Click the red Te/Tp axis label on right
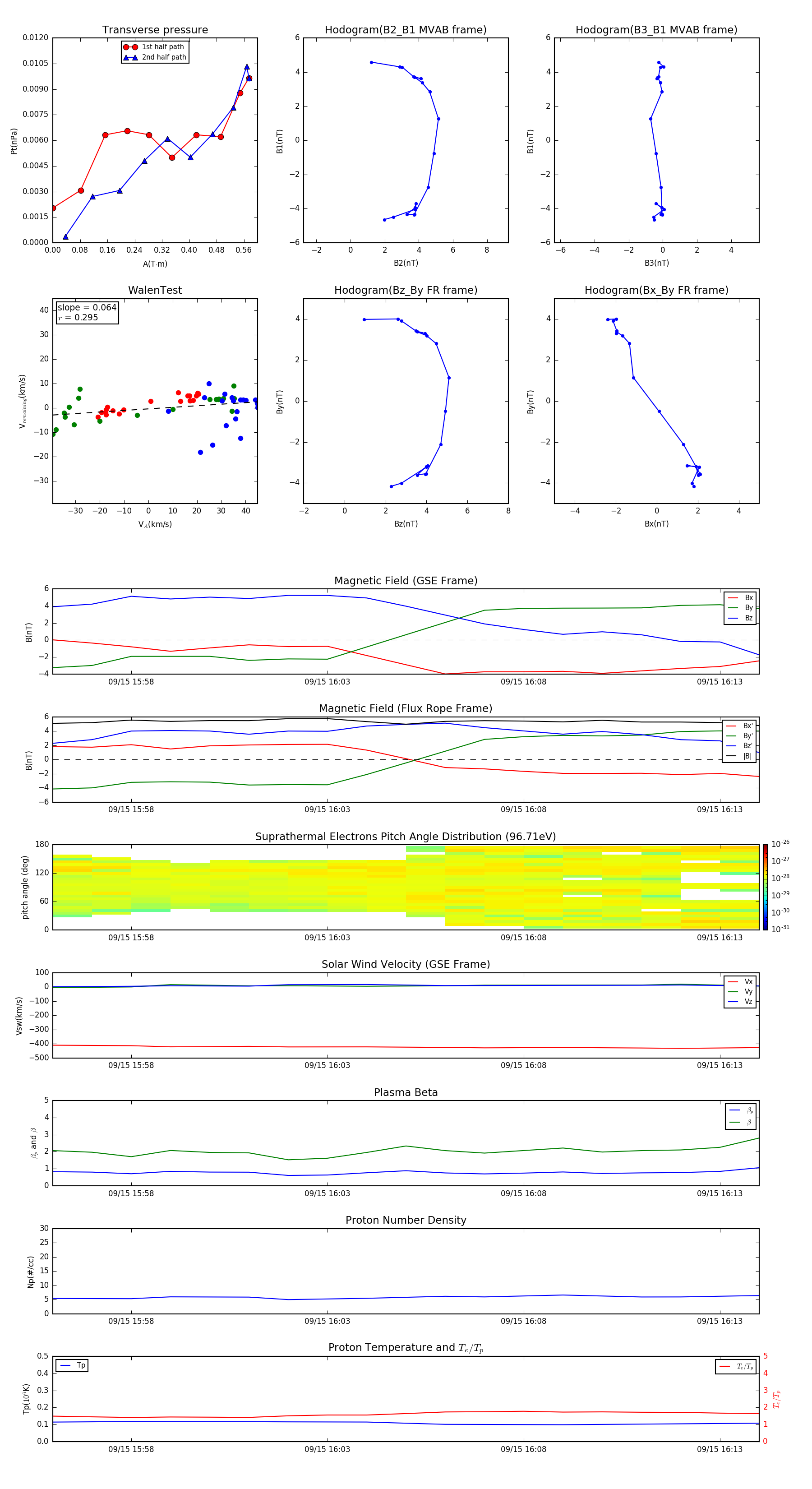 pyautogui.click(x=777, y=1399)
